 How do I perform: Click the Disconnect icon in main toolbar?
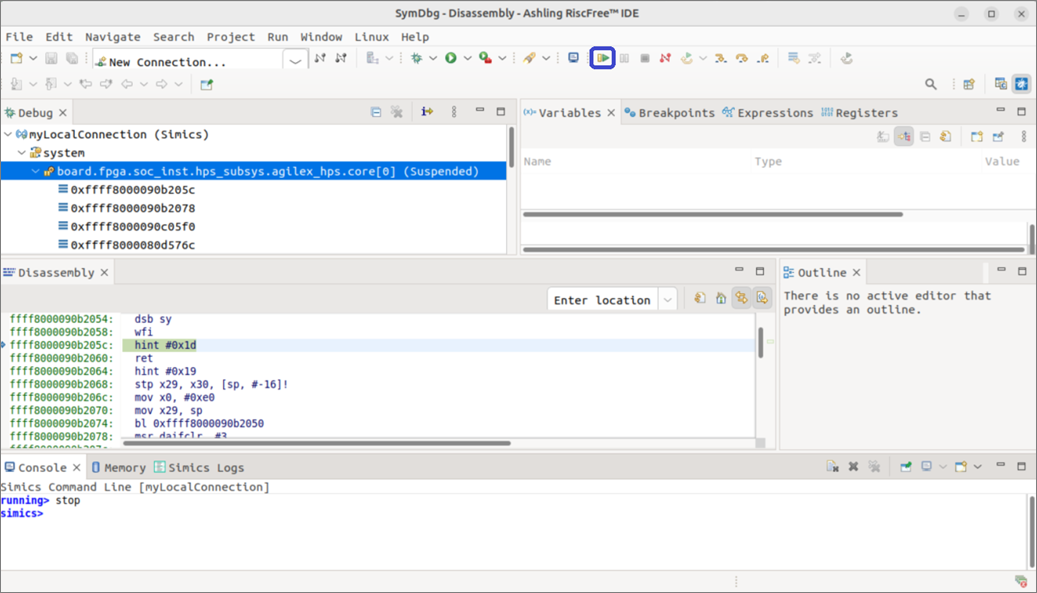pos(665,59)
